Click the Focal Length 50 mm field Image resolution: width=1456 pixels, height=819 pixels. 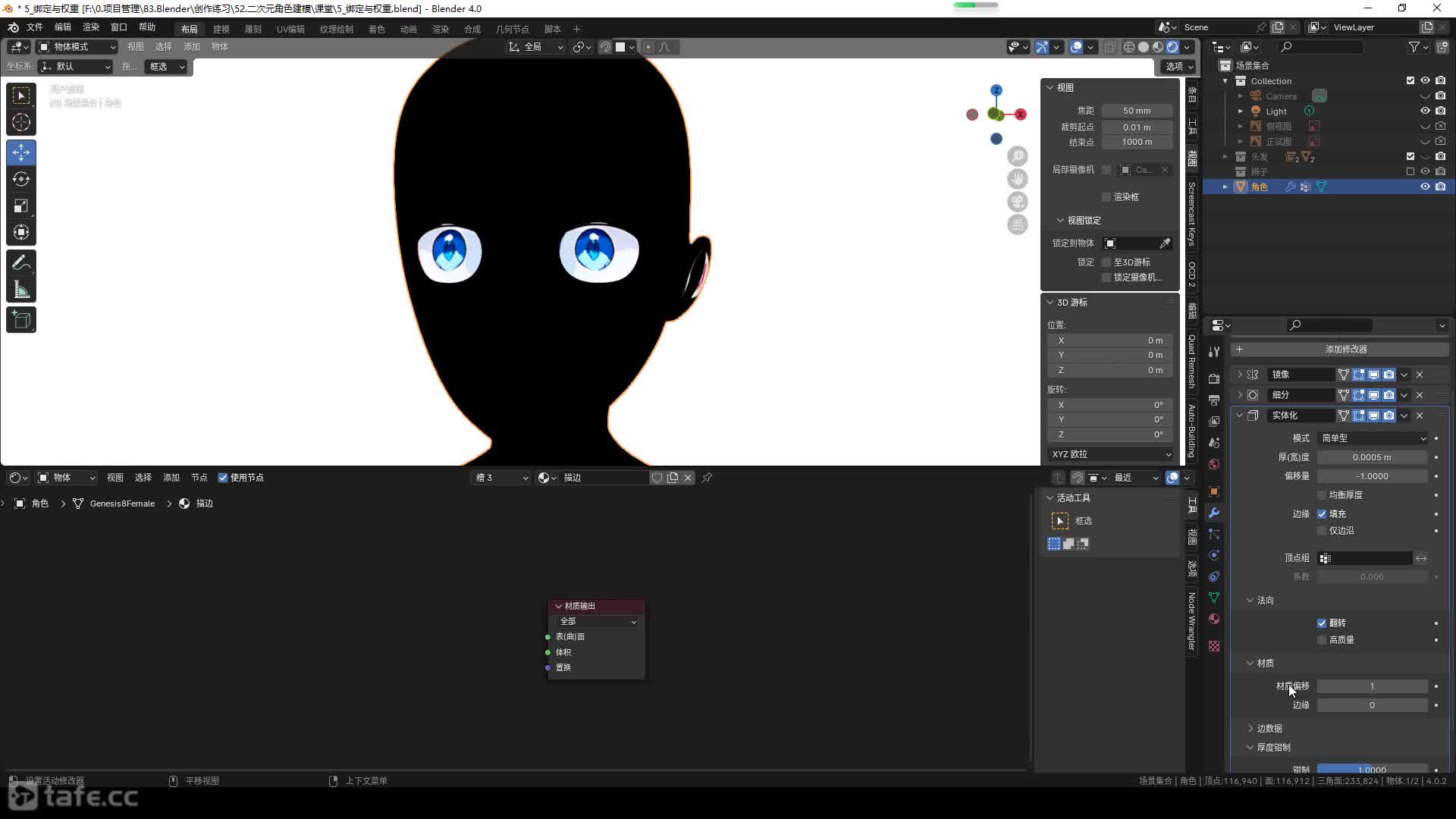[x=1137, y=111]
